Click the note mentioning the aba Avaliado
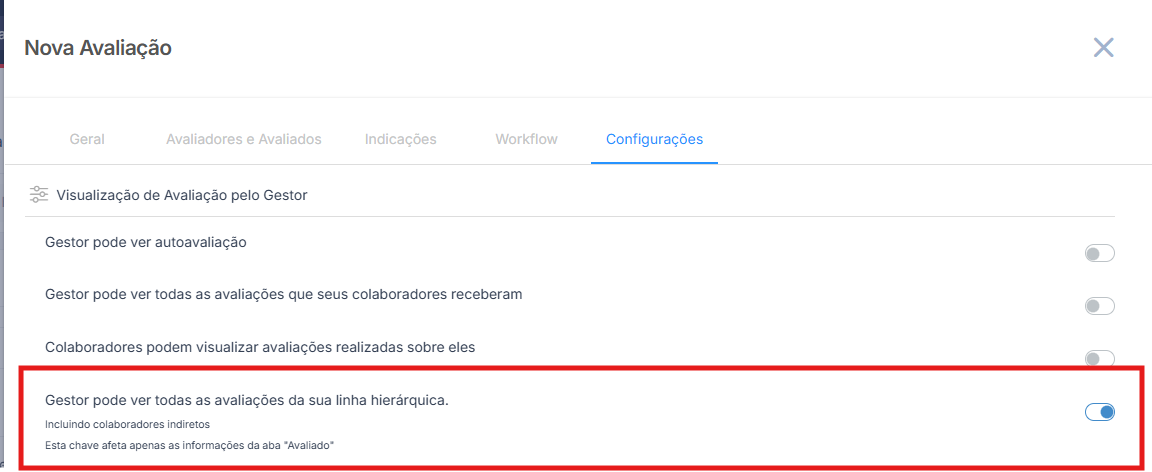This screenshot has height=472, width=1152. pyautogui.click(x=189, y=445)
